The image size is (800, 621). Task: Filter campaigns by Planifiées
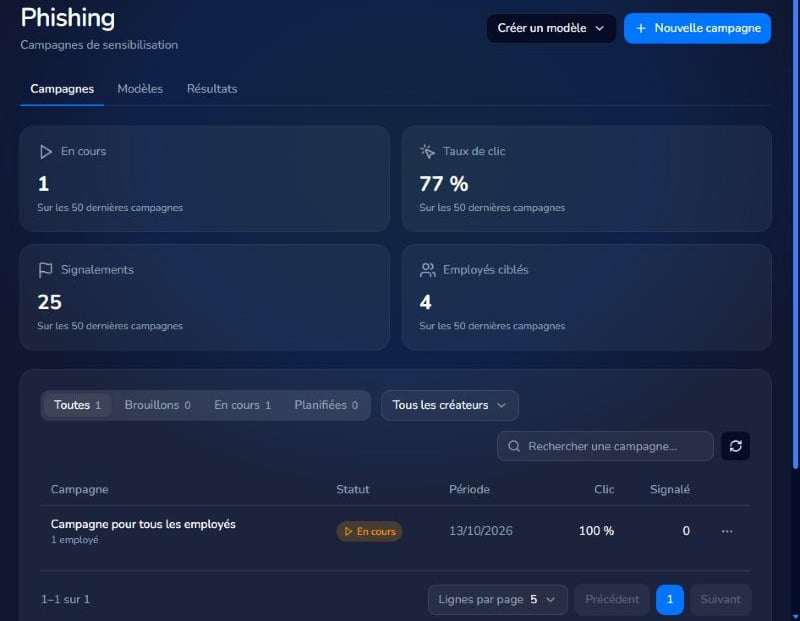point(326,405)
